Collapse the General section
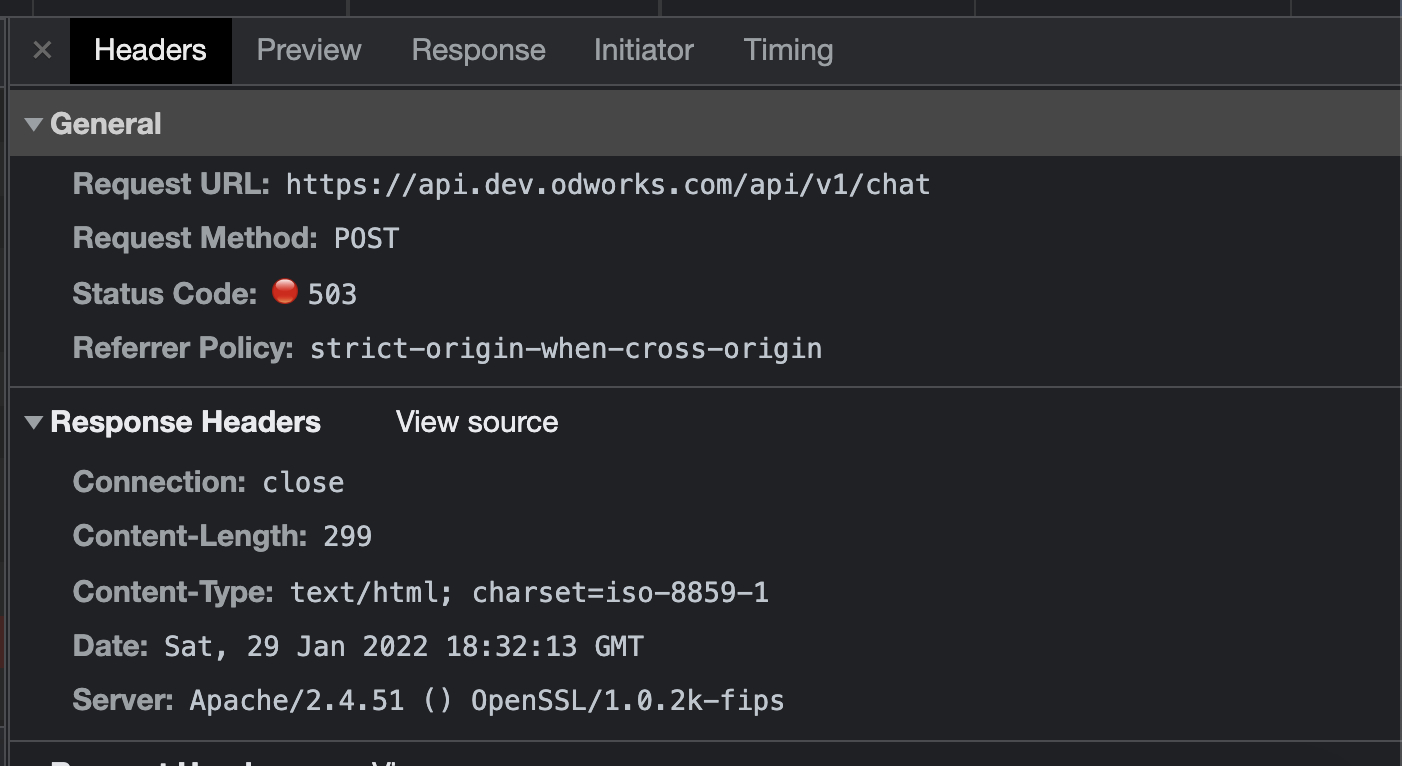 (34, 124)
